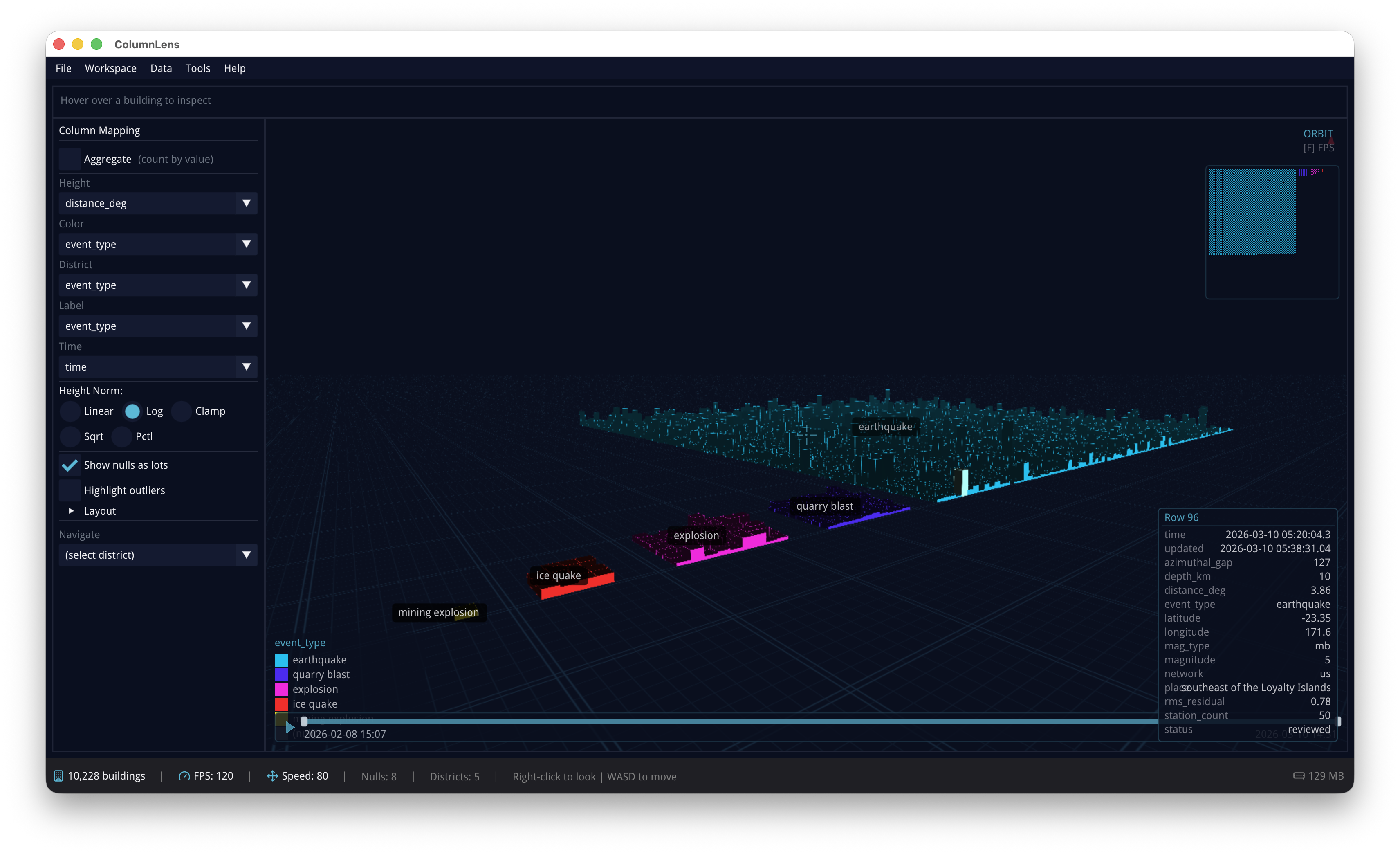Screen dimensions: 1400x854
Task: Enable the Aggregate checkbox
Action: tap(70, 159)
